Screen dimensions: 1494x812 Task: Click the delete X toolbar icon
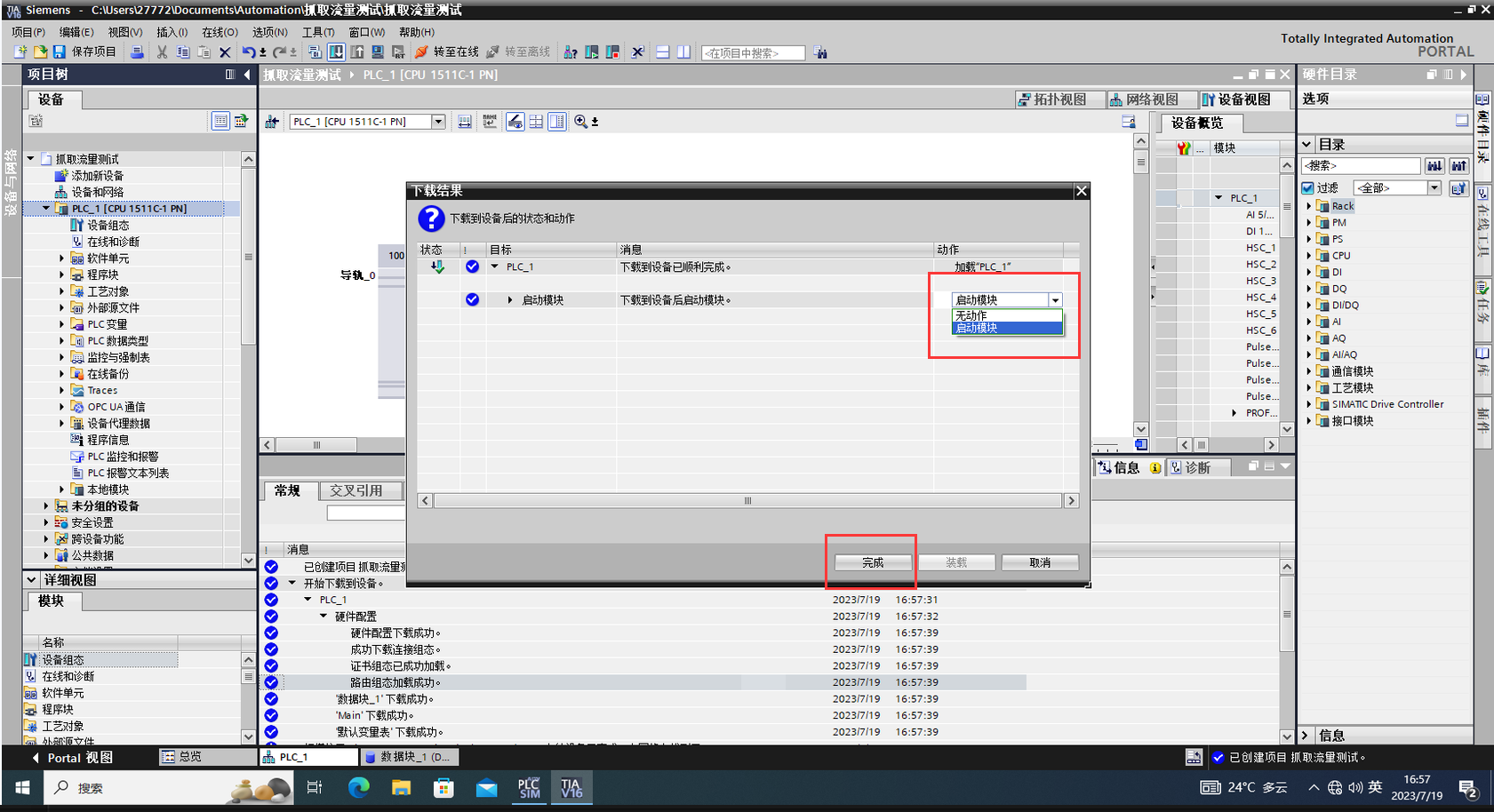tap(225, 52)
